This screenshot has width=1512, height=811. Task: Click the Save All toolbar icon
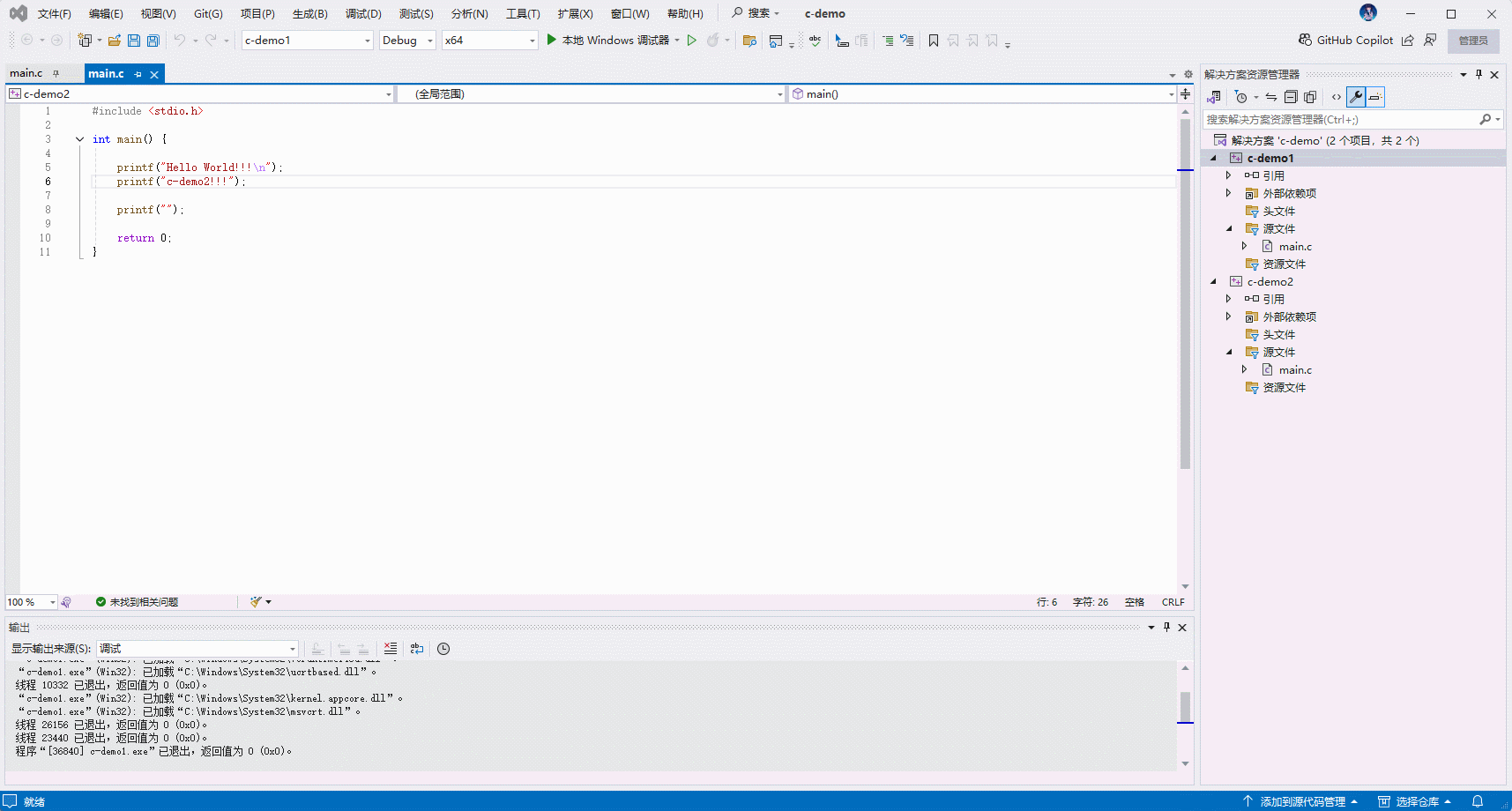153,41
